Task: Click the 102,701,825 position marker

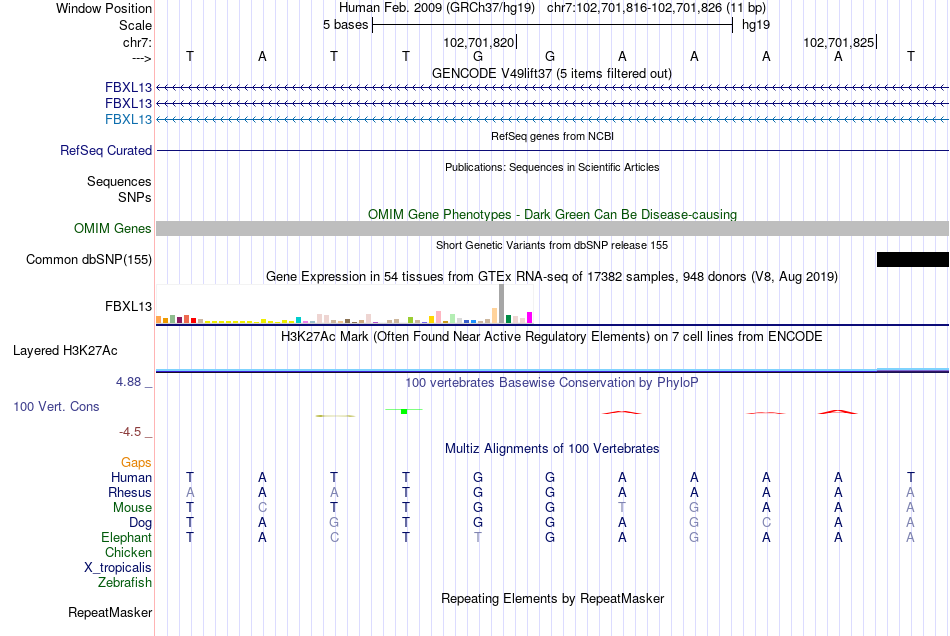Action: tap(839, 42)
